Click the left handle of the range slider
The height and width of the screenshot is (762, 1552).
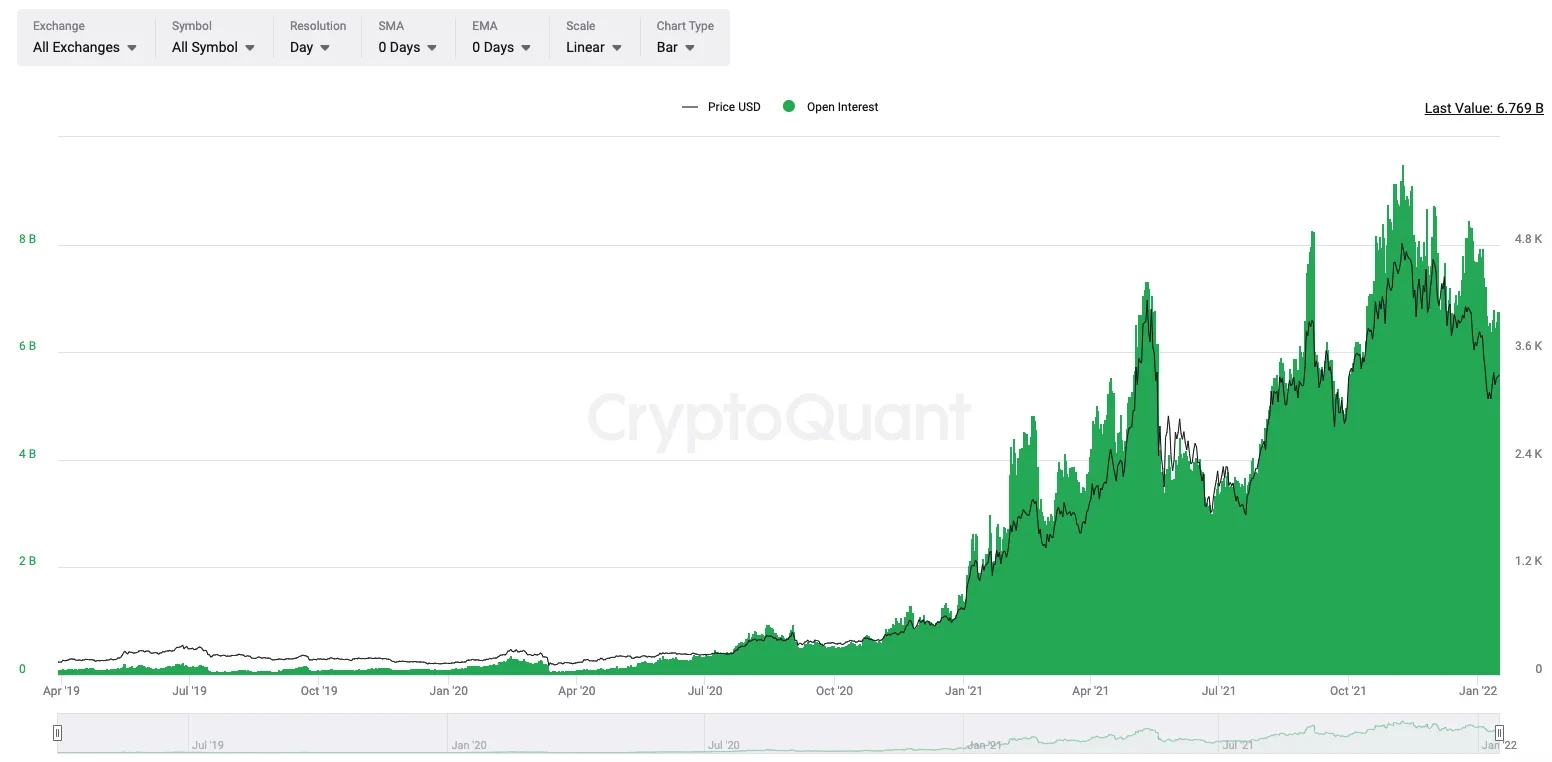[58, 732]
